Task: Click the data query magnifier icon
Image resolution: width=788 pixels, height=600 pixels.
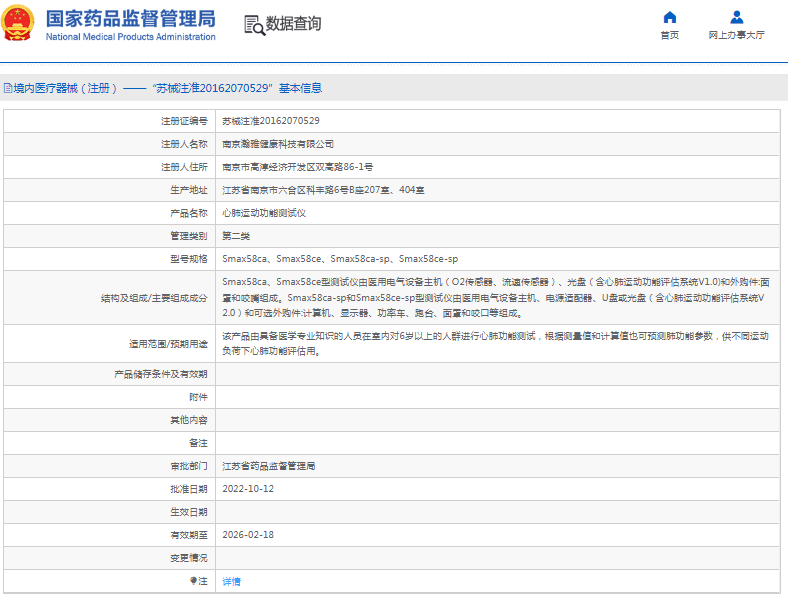Action: click(x=253, y=25)
